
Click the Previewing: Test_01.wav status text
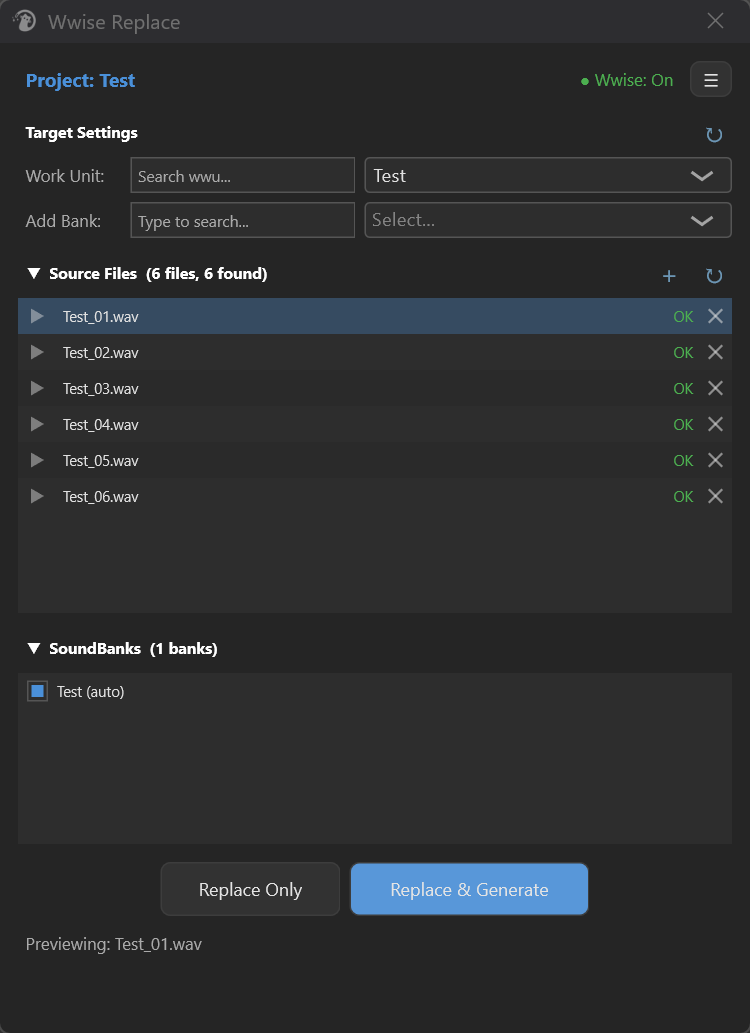pos(113,944)
